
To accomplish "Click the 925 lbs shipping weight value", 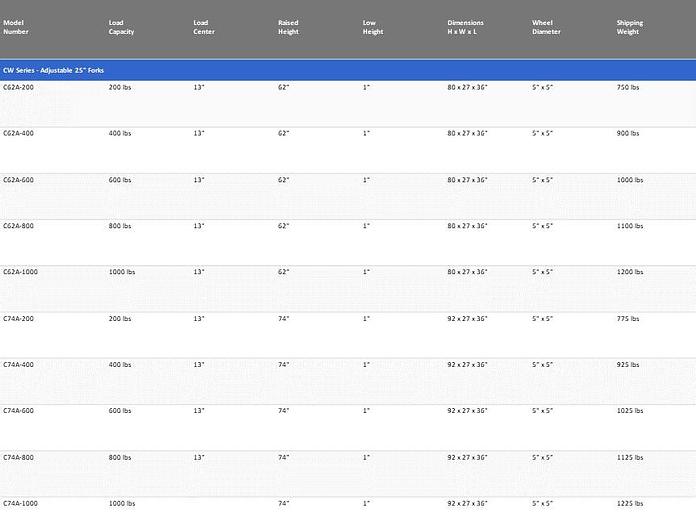I will pos(628,365).
